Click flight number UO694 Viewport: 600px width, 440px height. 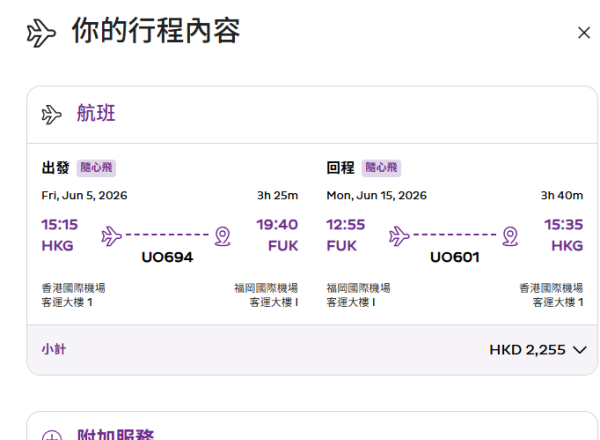coord(167,257)
